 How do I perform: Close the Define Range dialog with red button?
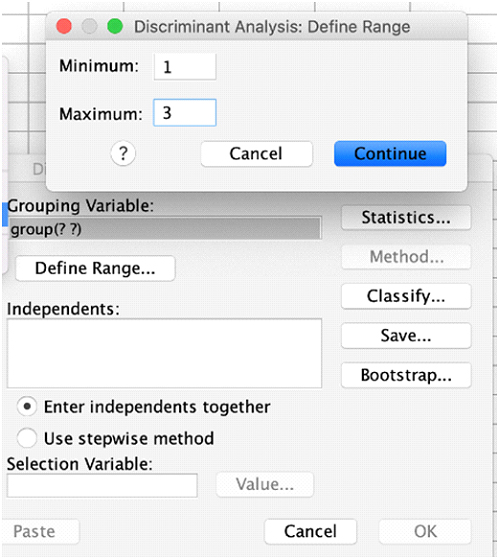(64, 26)
